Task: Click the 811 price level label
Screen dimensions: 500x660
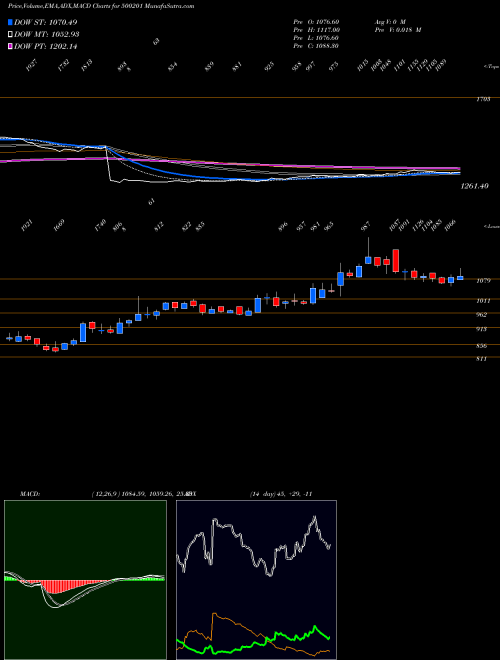Action: [481, 359]
